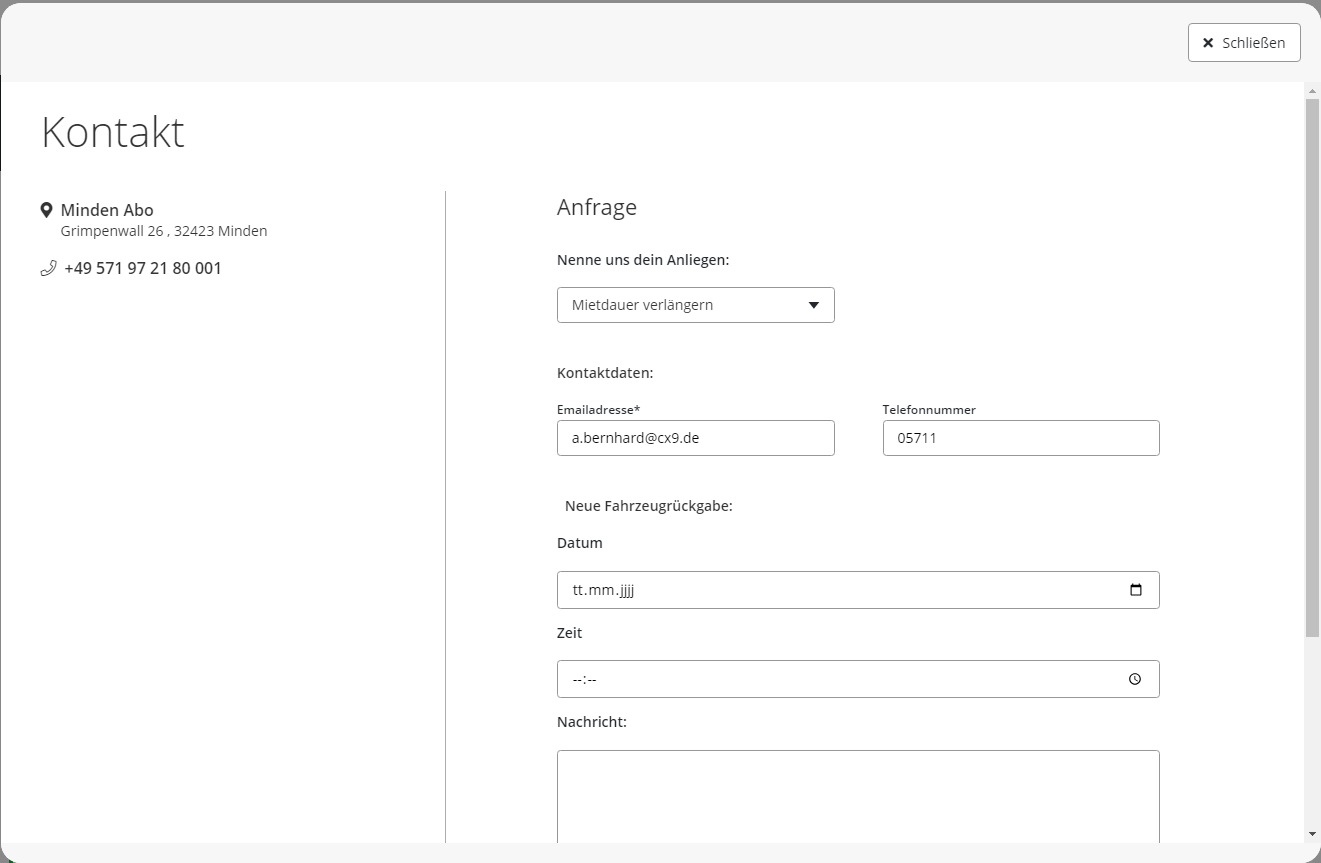Click the address Grimpenwall 26, 32423 Minden

pyautogui.click(x=164, y=231)
